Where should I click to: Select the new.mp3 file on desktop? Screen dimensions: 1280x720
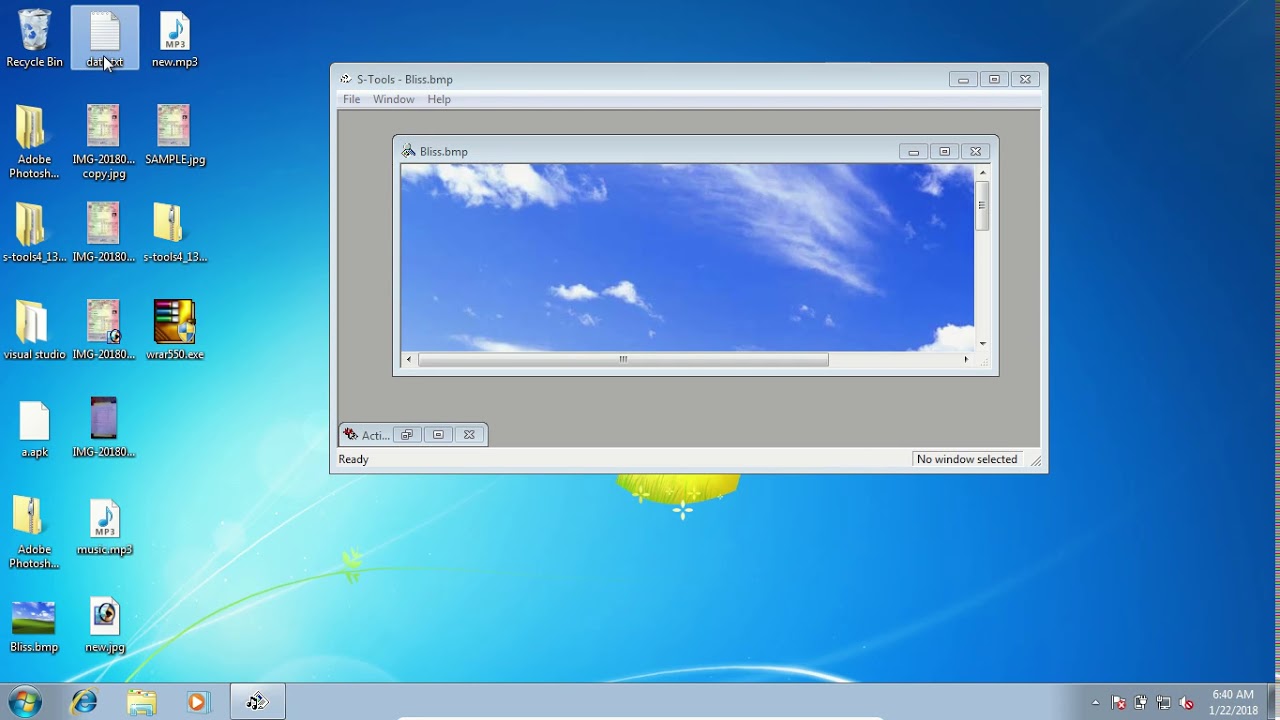pyautogui.click(x=174, y=38)
